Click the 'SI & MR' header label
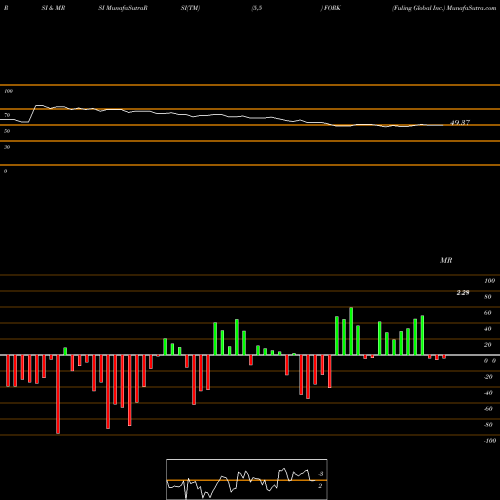The width and height of the screenshot is (500, 500). pos(53,8)
